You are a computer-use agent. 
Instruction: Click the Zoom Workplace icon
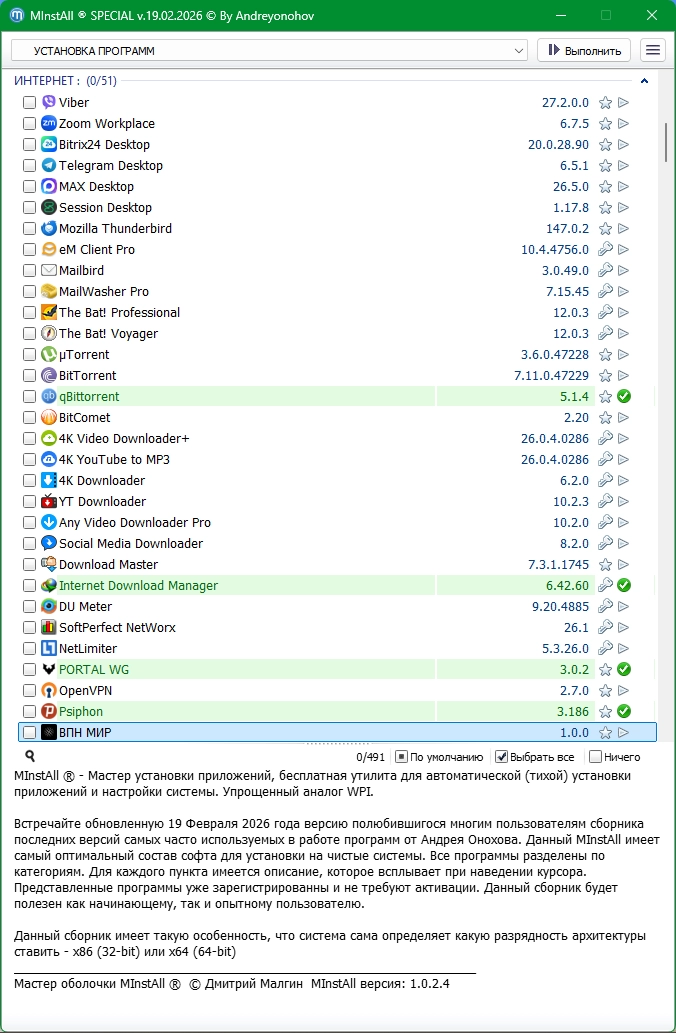point(49,123)
